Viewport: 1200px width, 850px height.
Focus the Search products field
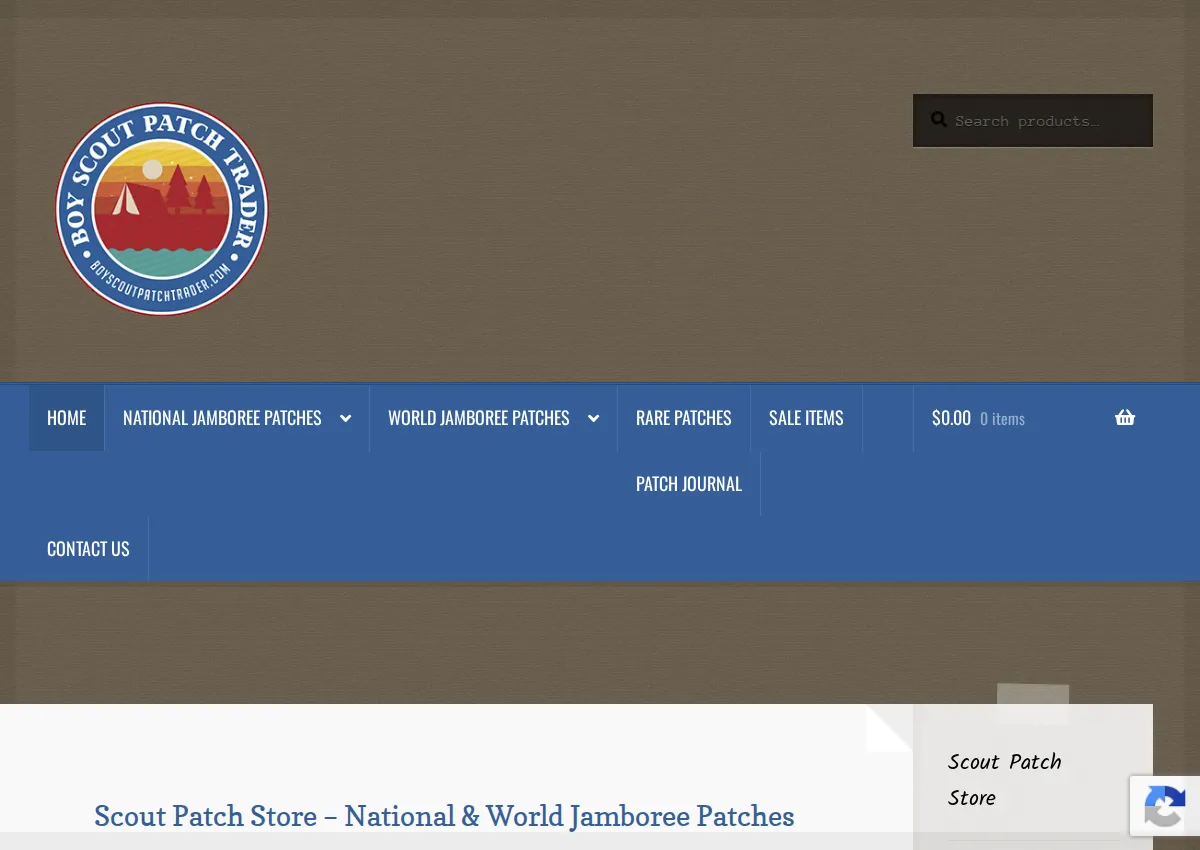(x=1033, y=121)
